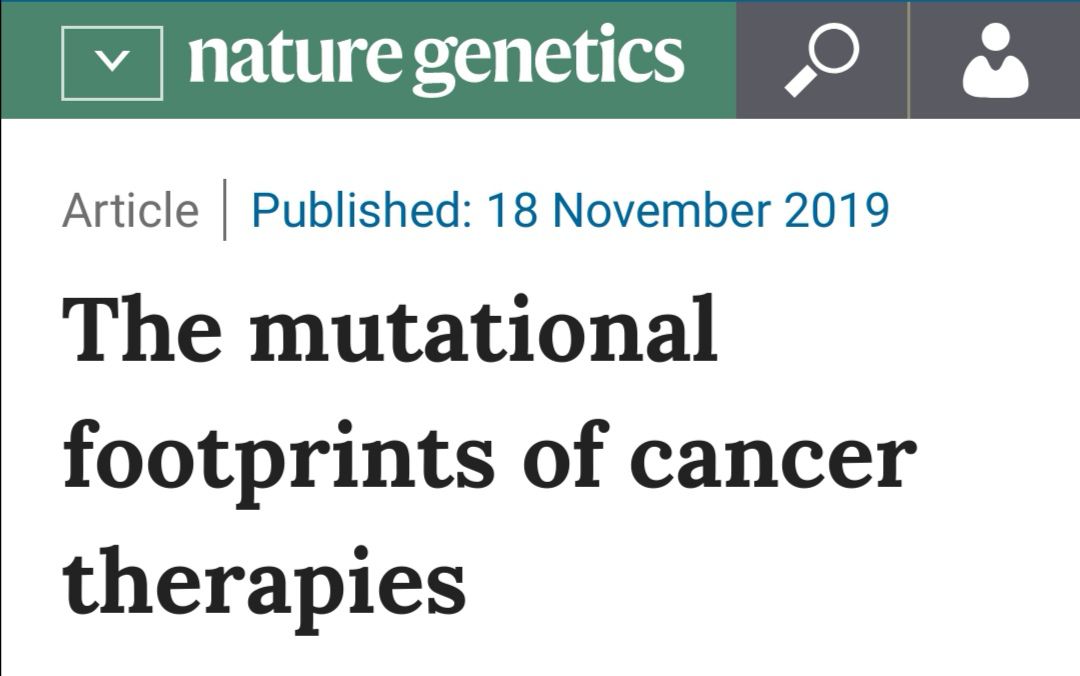Open the 'Published: 18 November 2019' link

point(570,210)
